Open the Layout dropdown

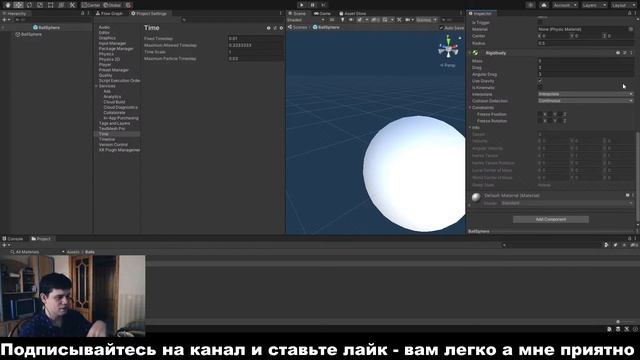tap(623, 5)
